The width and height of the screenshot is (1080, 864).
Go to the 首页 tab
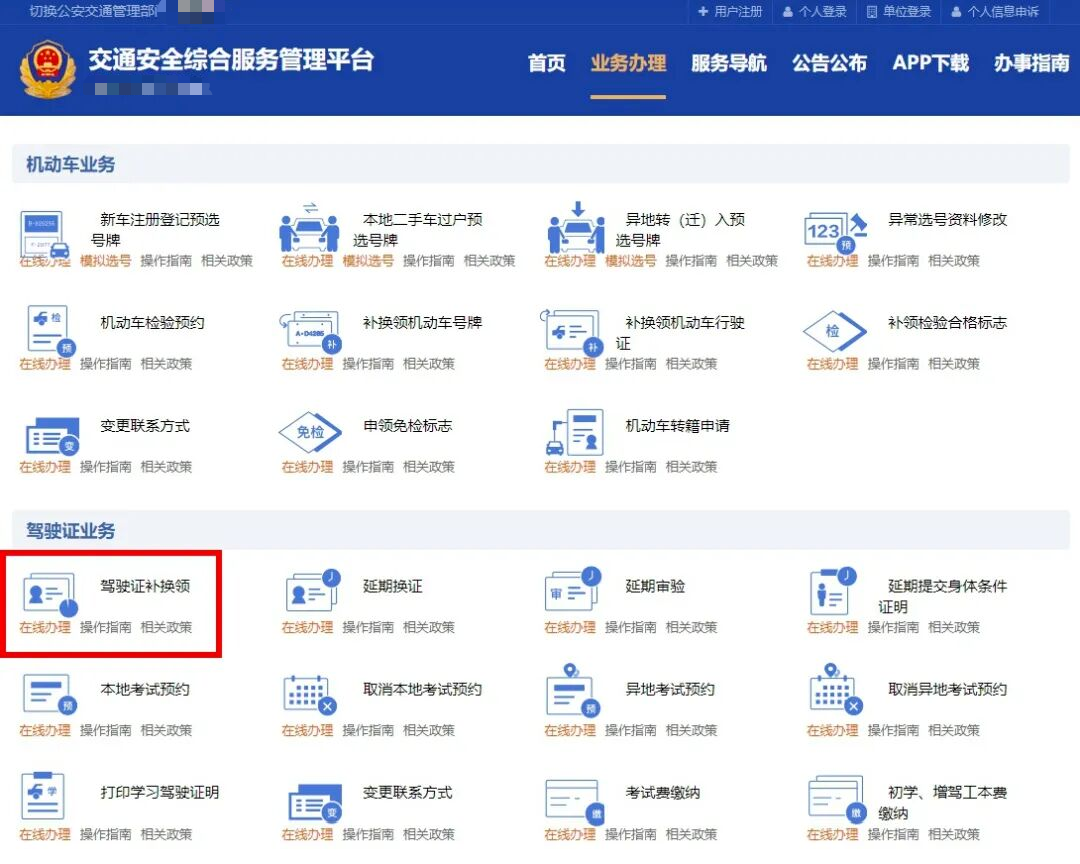pyautogui.click(x=546, y=63)
